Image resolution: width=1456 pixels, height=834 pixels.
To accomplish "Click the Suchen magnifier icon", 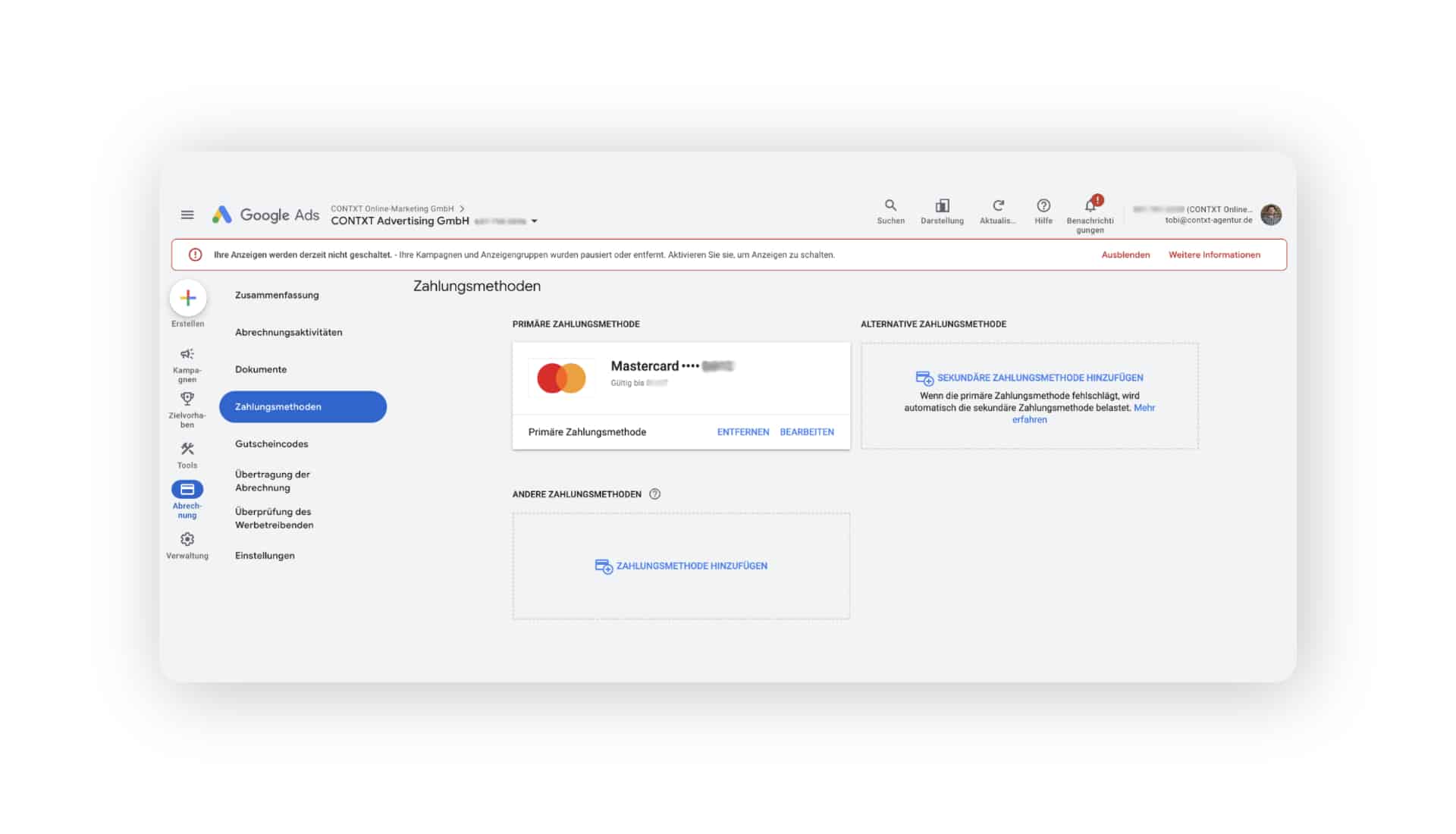I will pyautogui.click(x=890, y=205).
